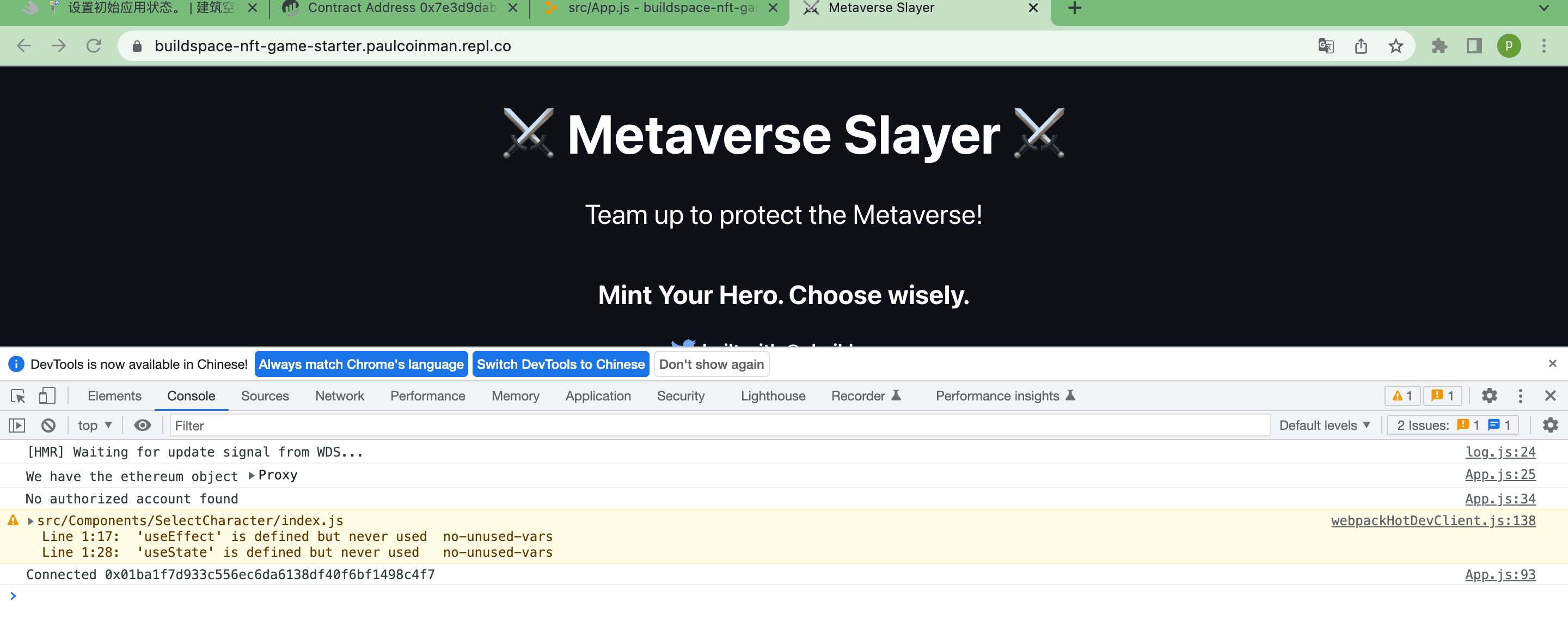Close the src/App.js browser tab
Screen dimensions: 1568x620
click(x=773, y=8)
